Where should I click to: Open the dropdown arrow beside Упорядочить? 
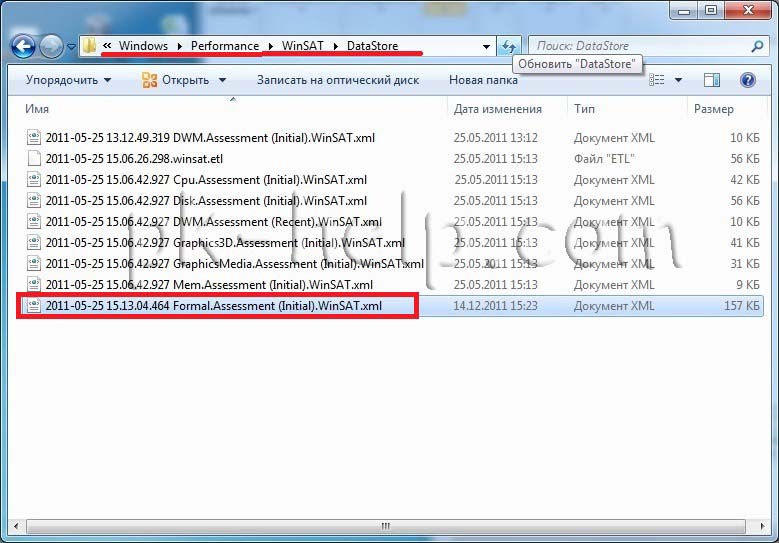107,80
